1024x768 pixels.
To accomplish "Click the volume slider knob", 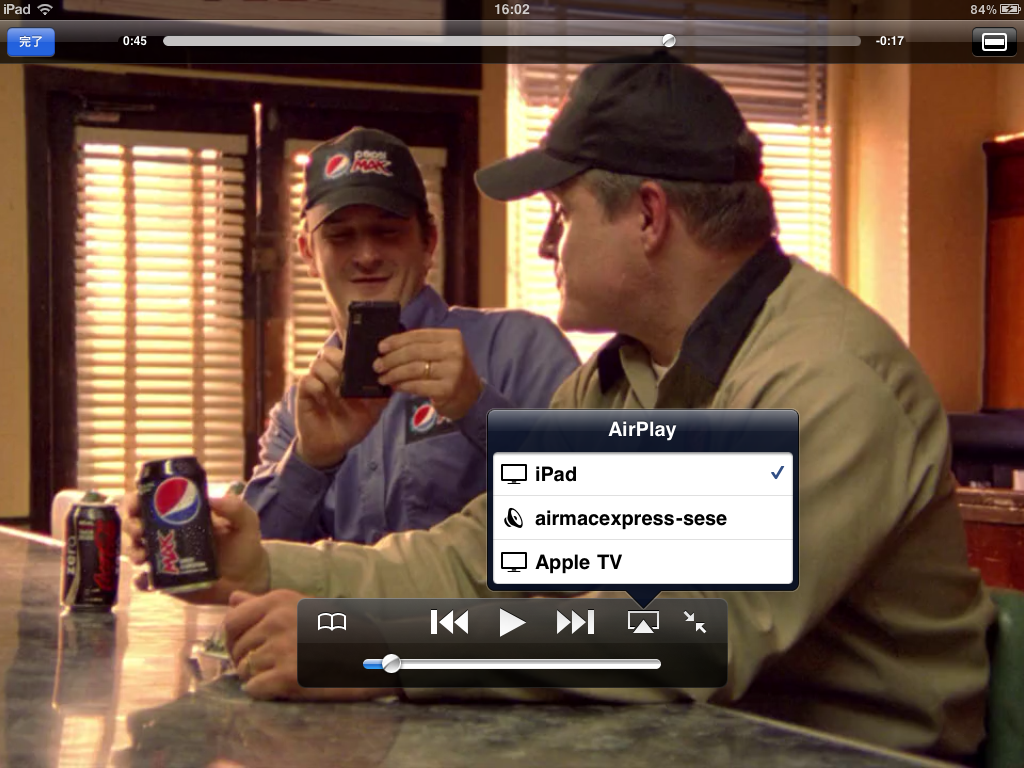I will point(391,664).
